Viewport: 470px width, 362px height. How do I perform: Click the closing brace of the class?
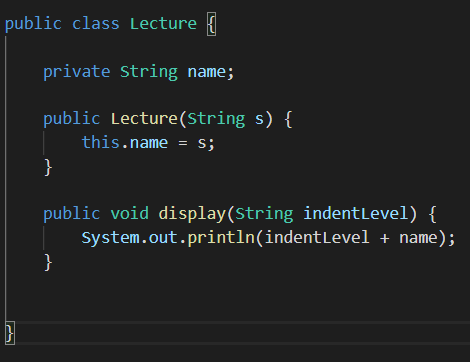(10, 333)
